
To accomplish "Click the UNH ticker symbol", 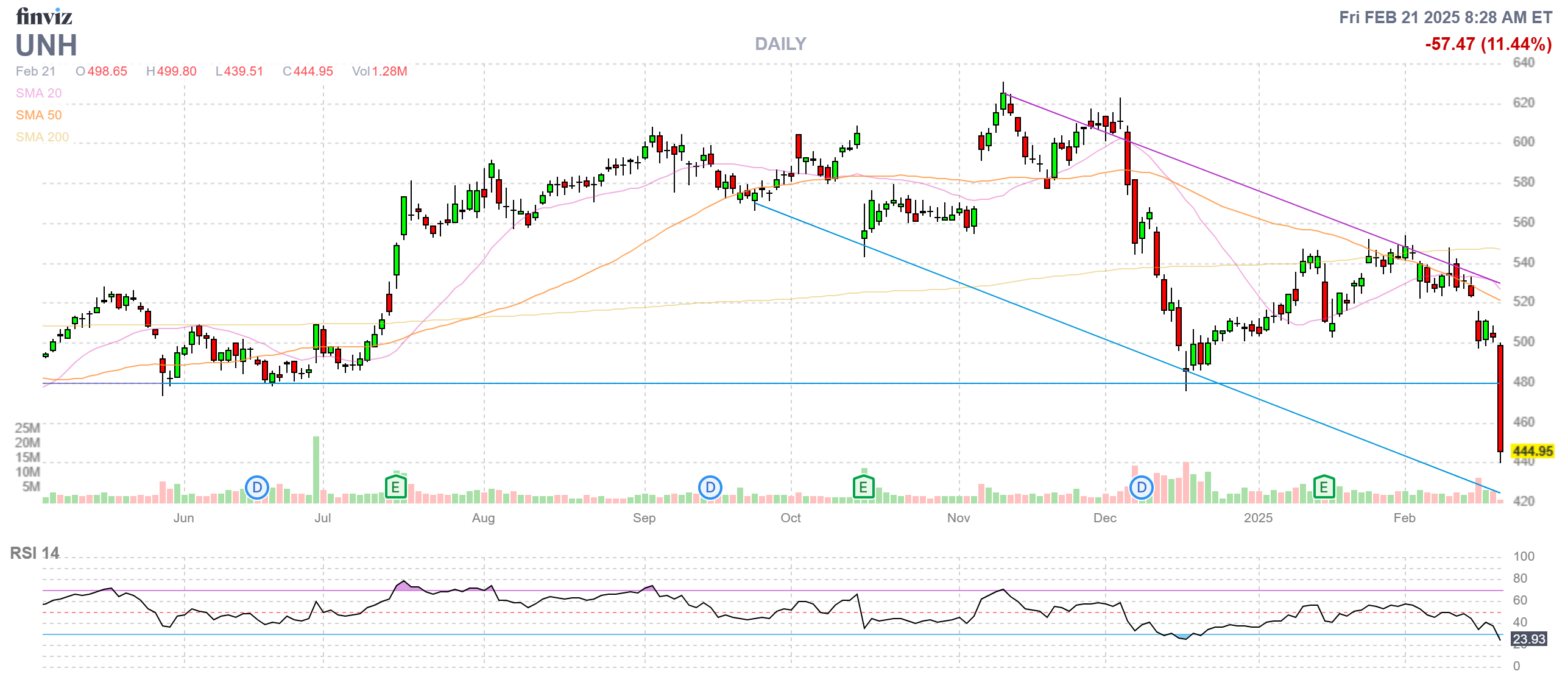I will coord(46,46).
